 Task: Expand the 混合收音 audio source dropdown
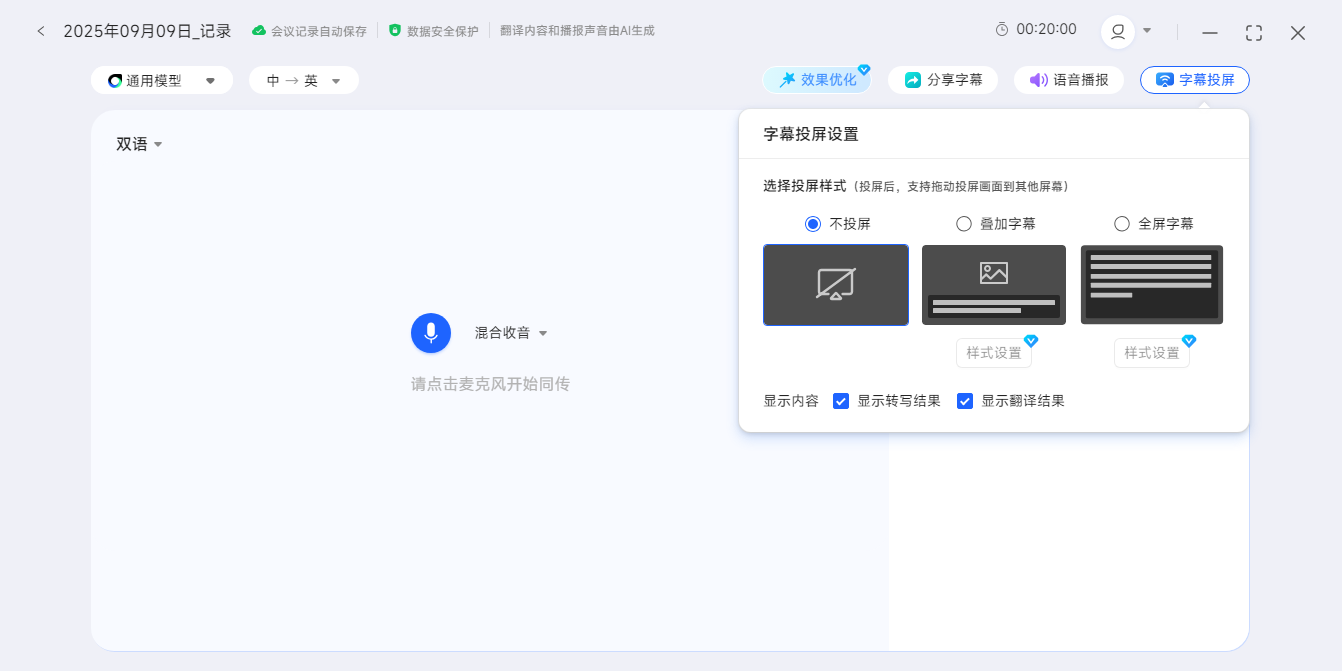[x=511, y=333]
